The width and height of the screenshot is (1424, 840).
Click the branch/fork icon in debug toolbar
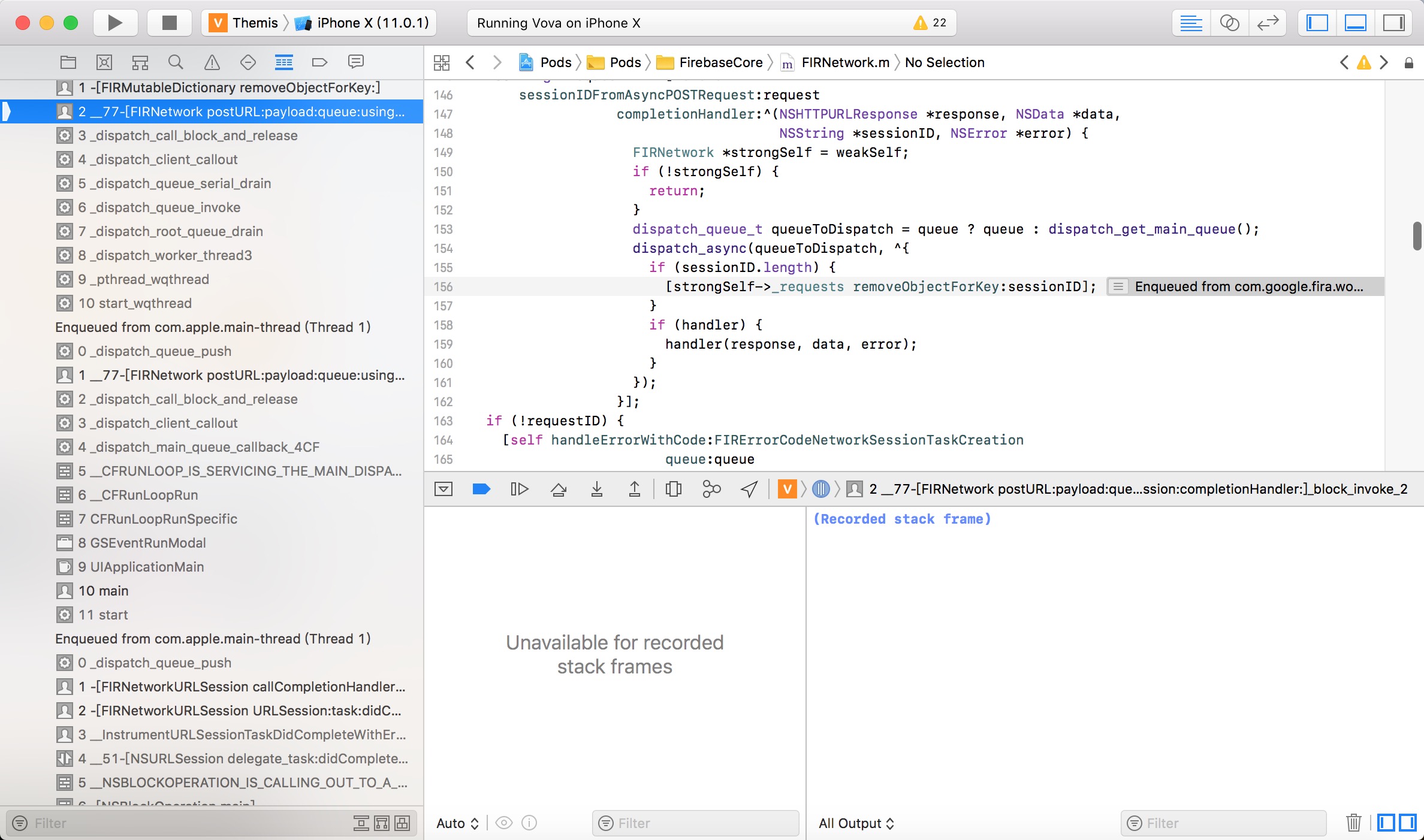coord(712,489)
